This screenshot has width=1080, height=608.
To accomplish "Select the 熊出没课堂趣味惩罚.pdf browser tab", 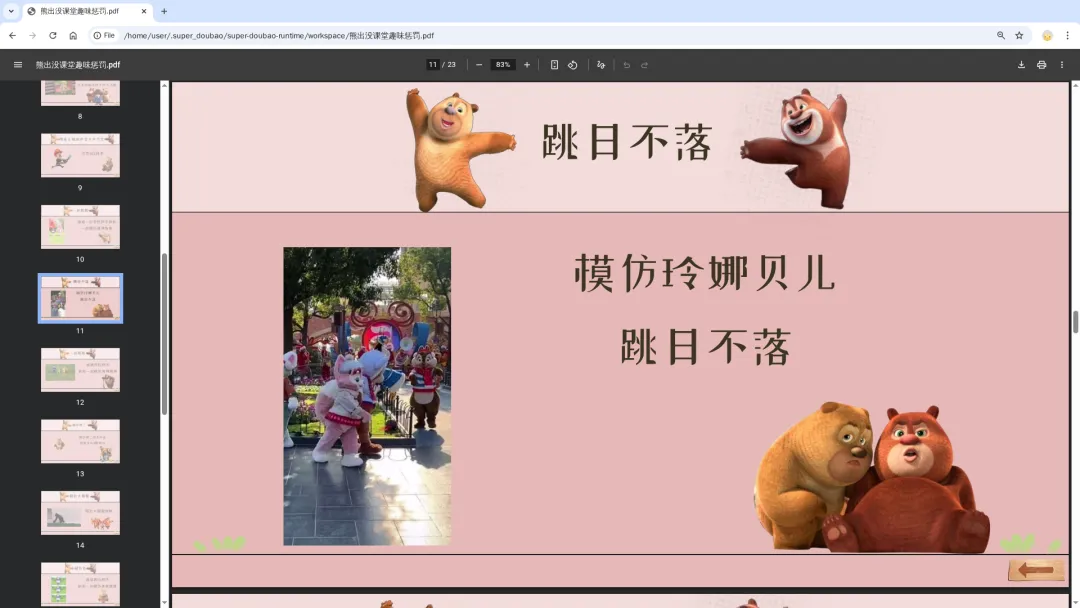I will pos(87,11).
